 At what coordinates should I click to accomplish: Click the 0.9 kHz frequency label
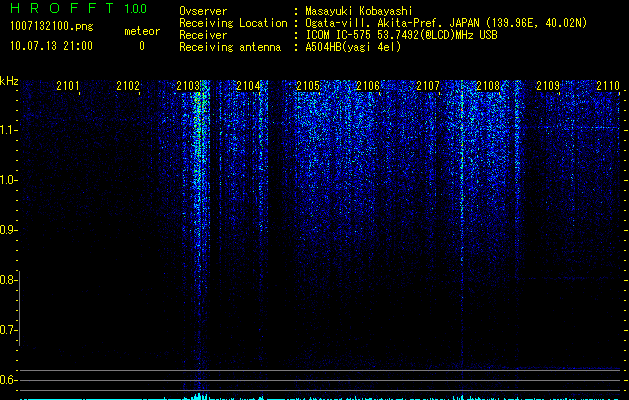(8, 230)
